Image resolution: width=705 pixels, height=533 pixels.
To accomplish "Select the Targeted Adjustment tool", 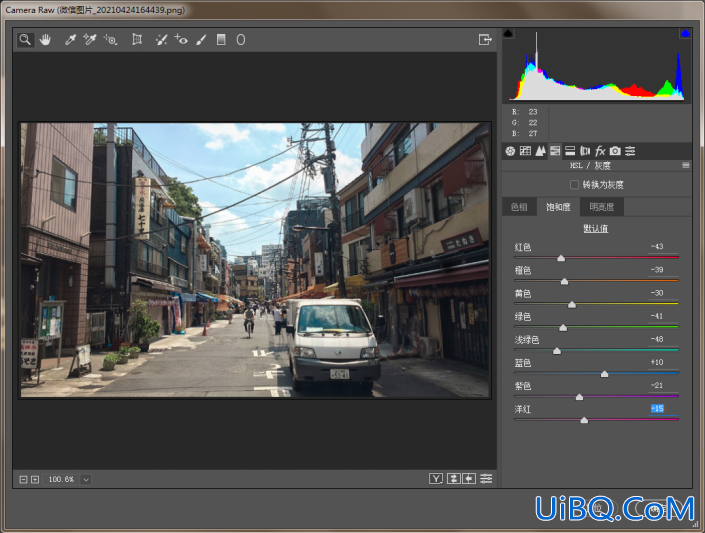I will 111,40.
